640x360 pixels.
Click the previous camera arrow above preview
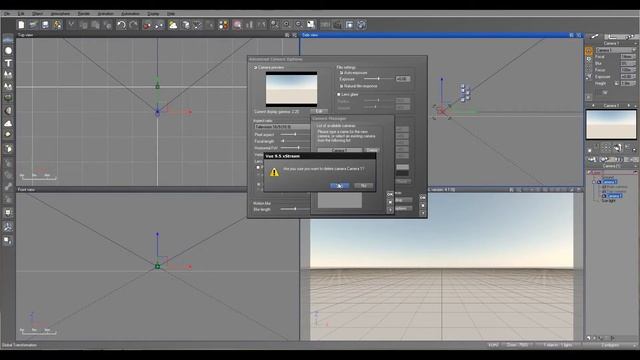593,105
